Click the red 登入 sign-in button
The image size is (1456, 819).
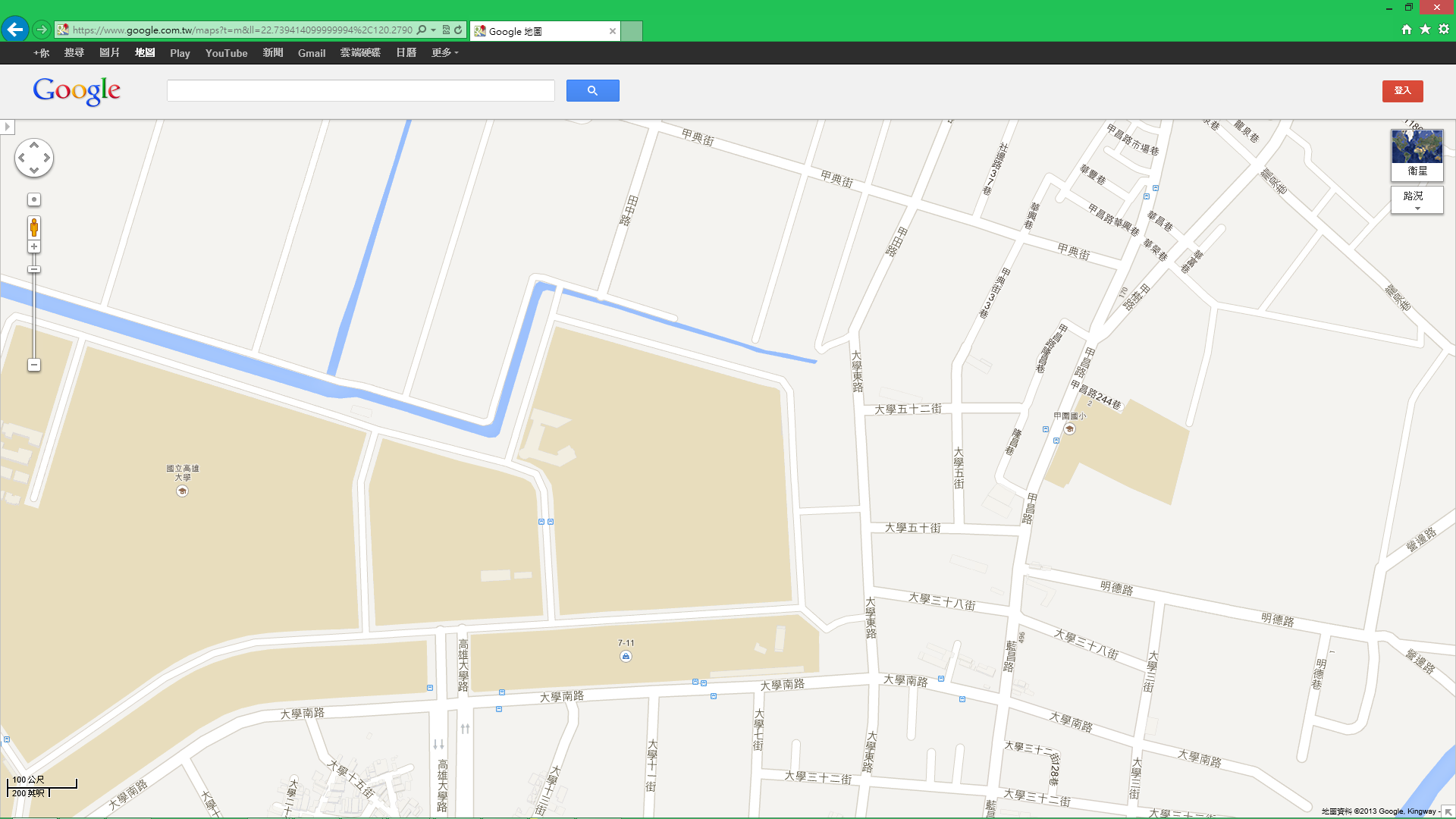[1402, 91]
